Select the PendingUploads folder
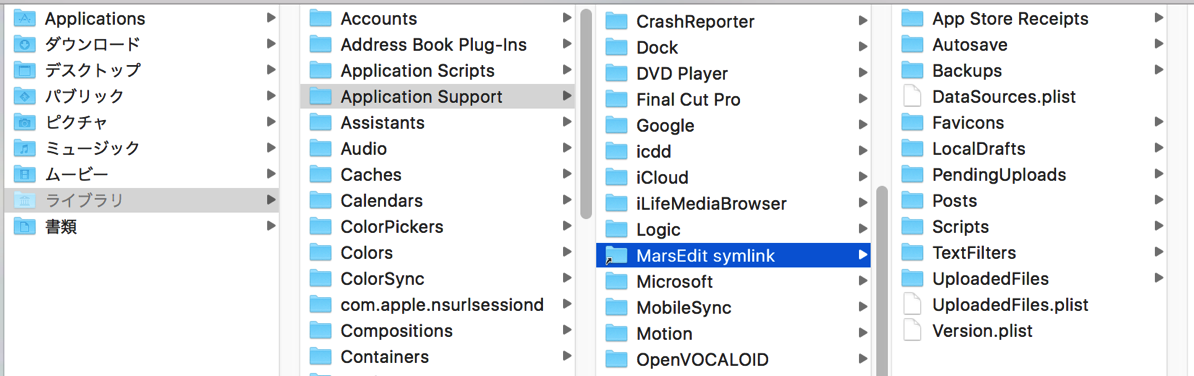This screenshot has height=376, width=1194. click(x=1030, y=174)
